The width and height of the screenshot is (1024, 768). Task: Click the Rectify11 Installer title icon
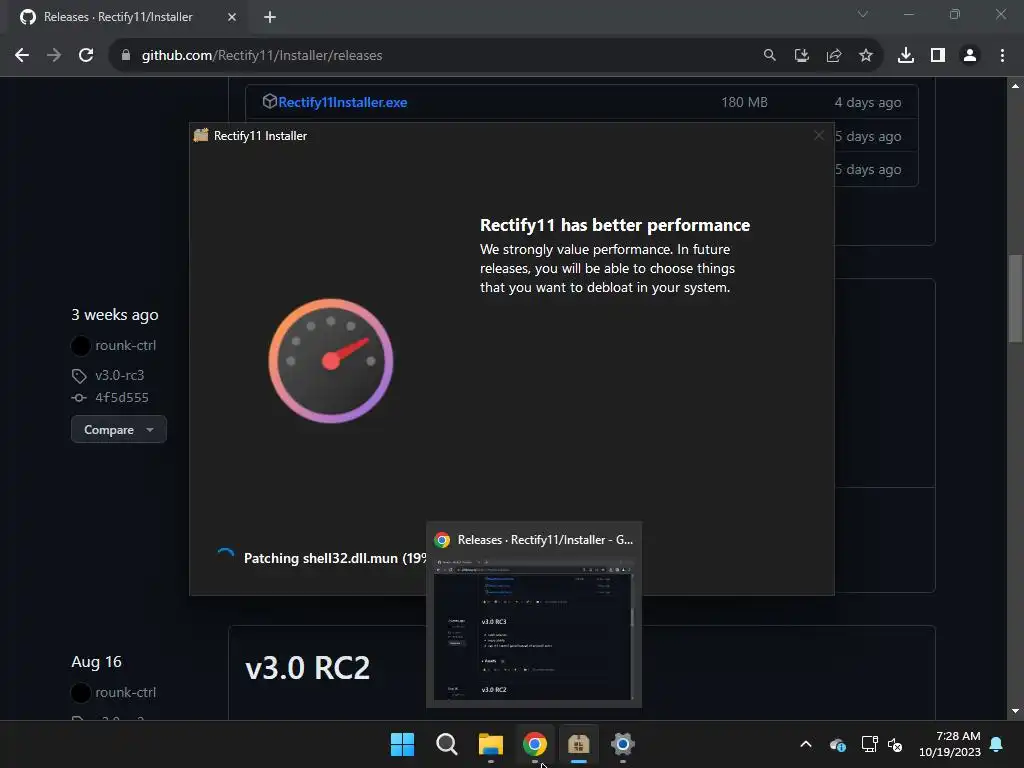pyautogui.click(x=201, y=135)
